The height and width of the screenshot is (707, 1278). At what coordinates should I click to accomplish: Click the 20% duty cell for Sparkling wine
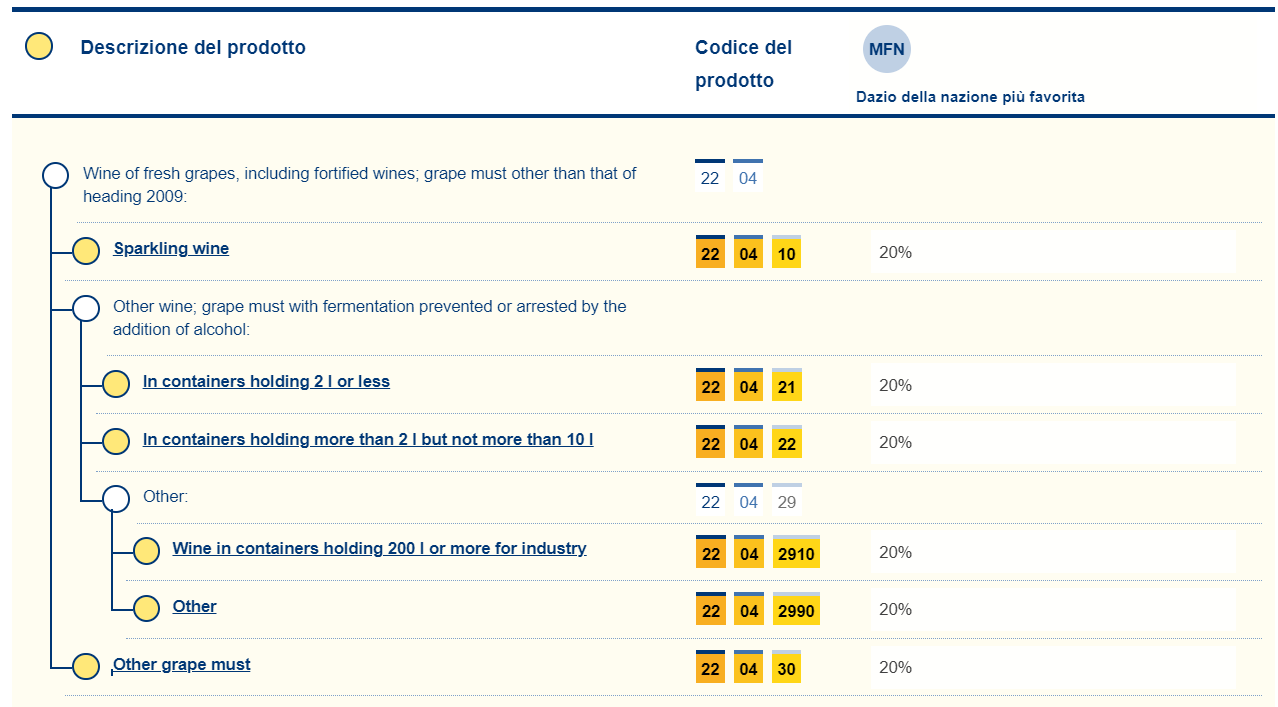coord(1050,253)
